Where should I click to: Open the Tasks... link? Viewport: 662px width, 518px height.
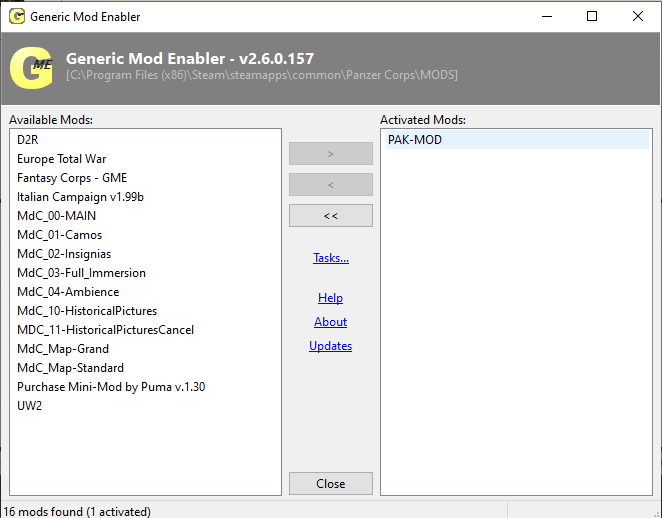[x=331, y=258]
